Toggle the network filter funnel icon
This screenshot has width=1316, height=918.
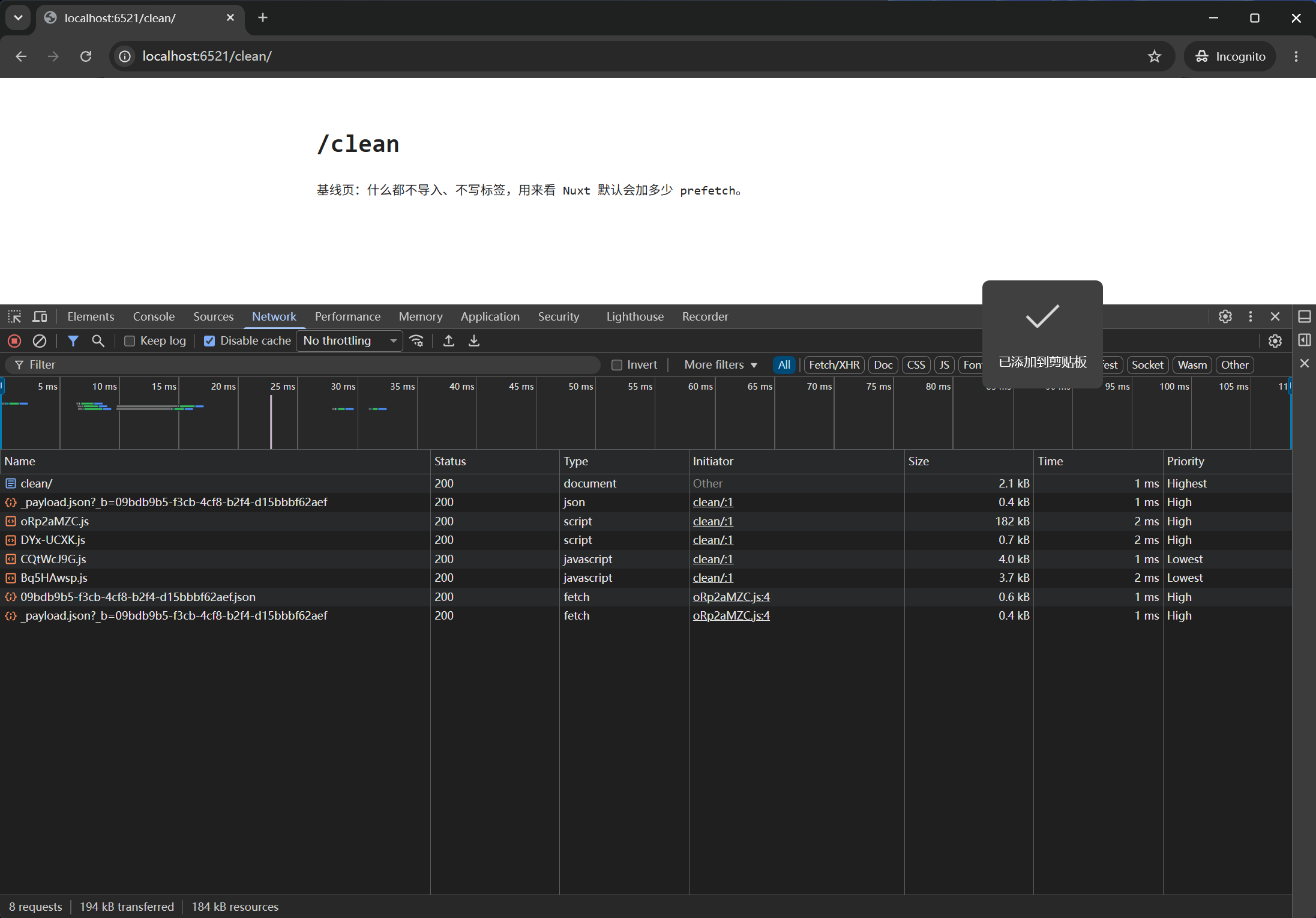point(73,341)
